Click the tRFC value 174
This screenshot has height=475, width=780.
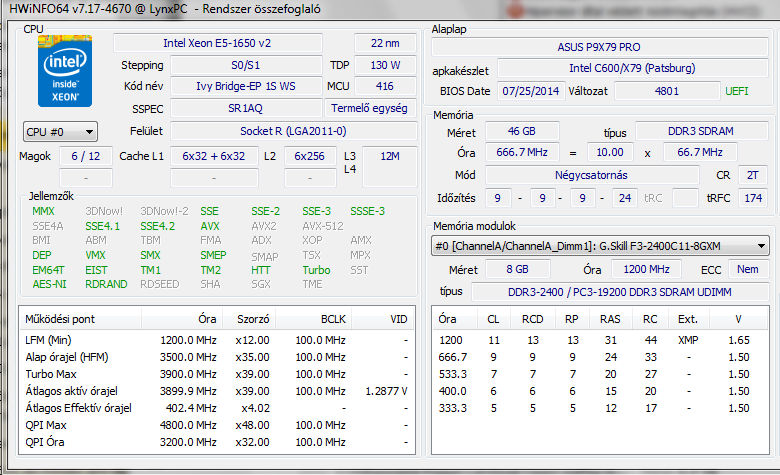[753, 198]
